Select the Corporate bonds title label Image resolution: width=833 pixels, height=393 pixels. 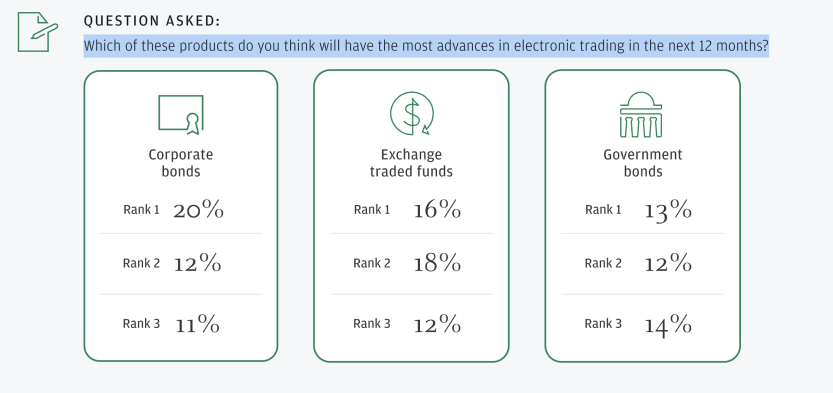181,163
